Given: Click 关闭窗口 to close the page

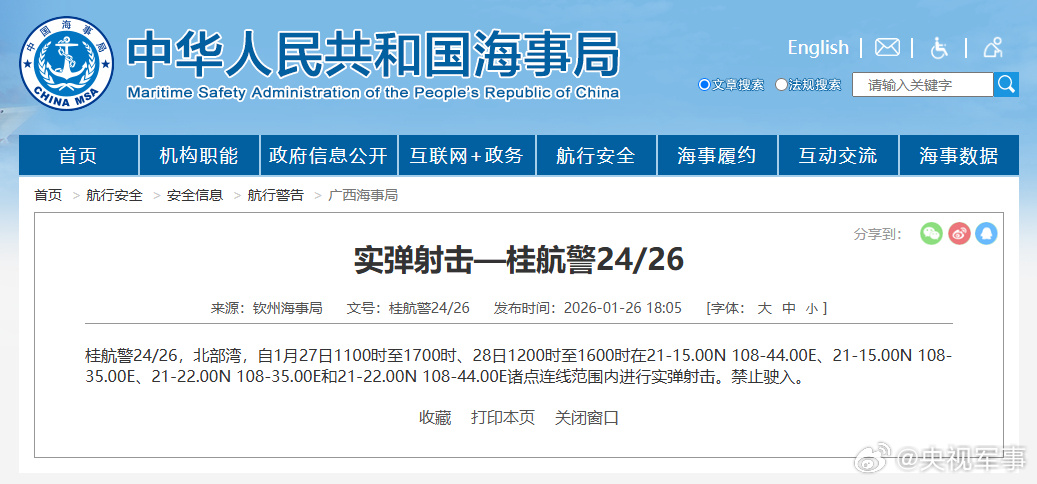Looking at the screenshot, I should click(587, 418).
